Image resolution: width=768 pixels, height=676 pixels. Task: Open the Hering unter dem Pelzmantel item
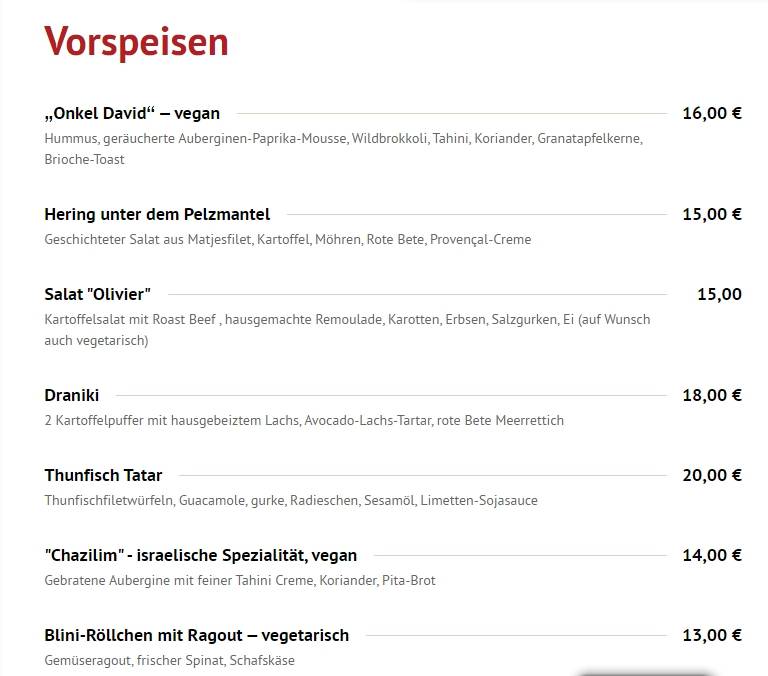[157, 214]
